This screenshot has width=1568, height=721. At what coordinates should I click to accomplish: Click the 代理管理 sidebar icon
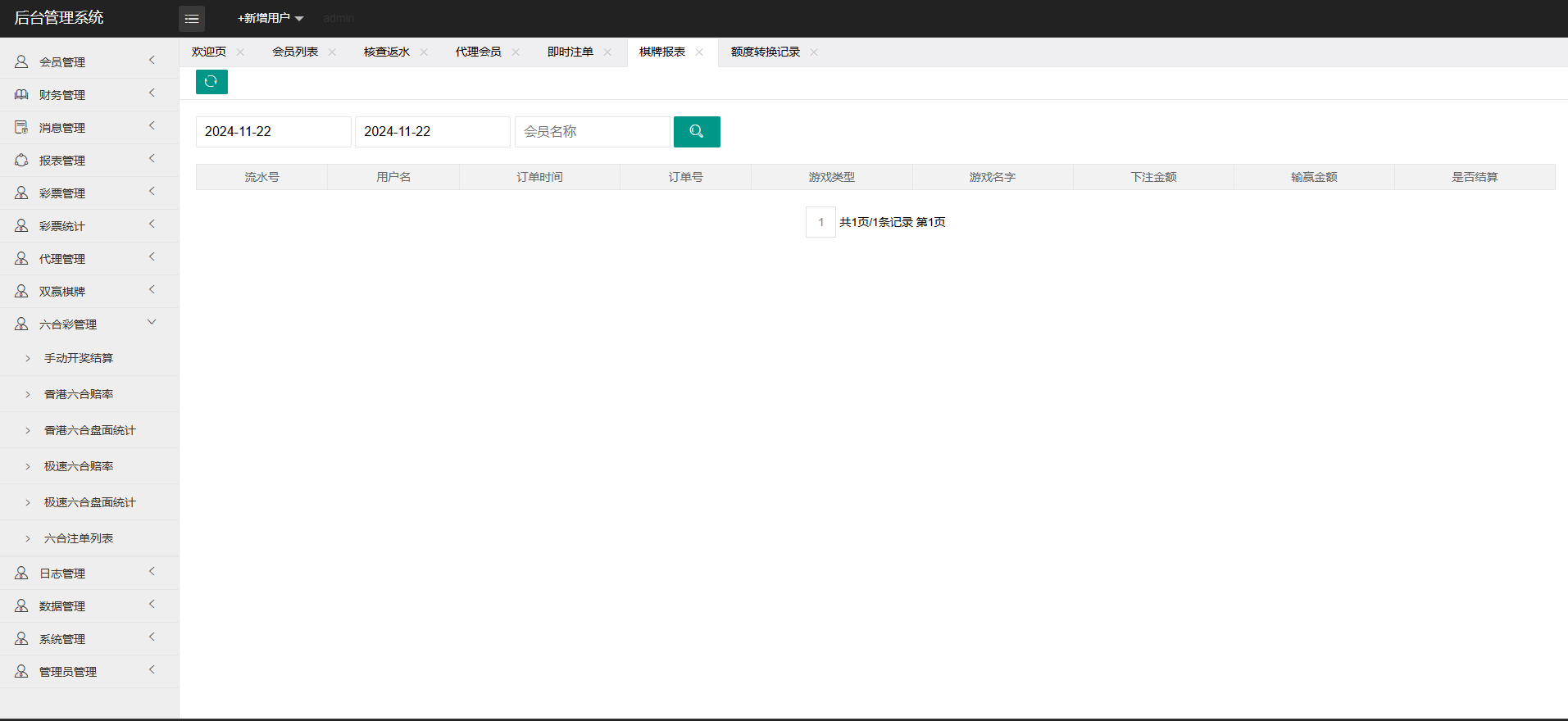(21, 258)
